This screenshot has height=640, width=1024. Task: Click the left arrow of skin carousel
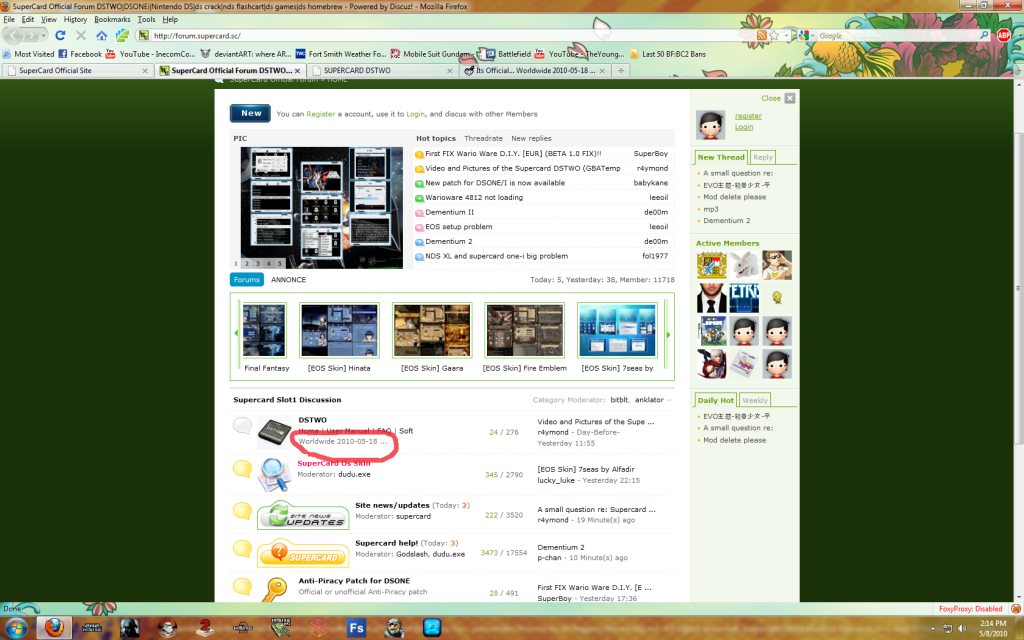(236, 334)
